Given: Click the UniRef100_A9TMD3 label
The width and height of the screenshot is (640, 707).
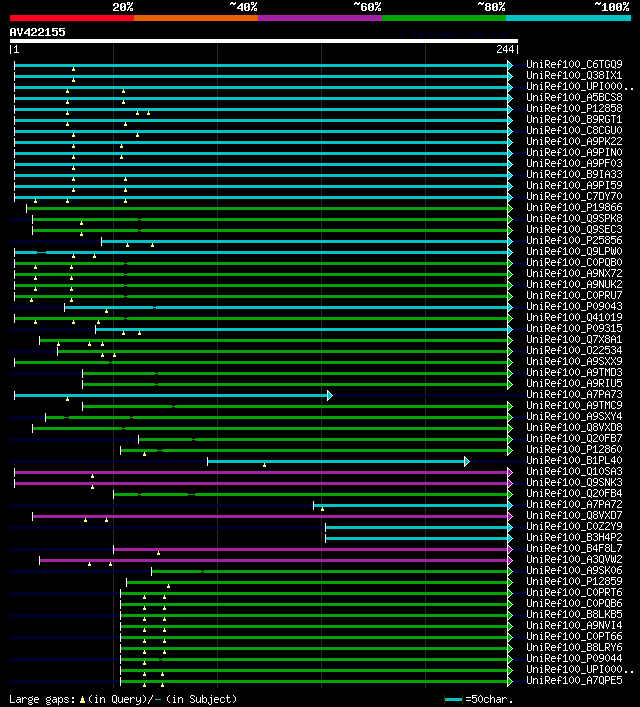Looking at the screenshot, I should point(574,372).
